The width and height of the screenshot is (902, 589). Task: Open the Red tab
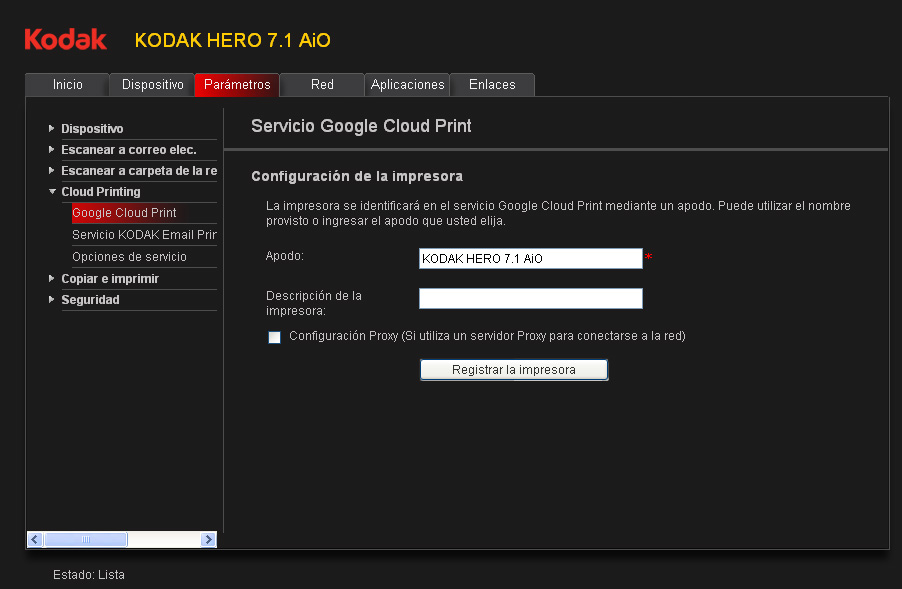(322, 85)
